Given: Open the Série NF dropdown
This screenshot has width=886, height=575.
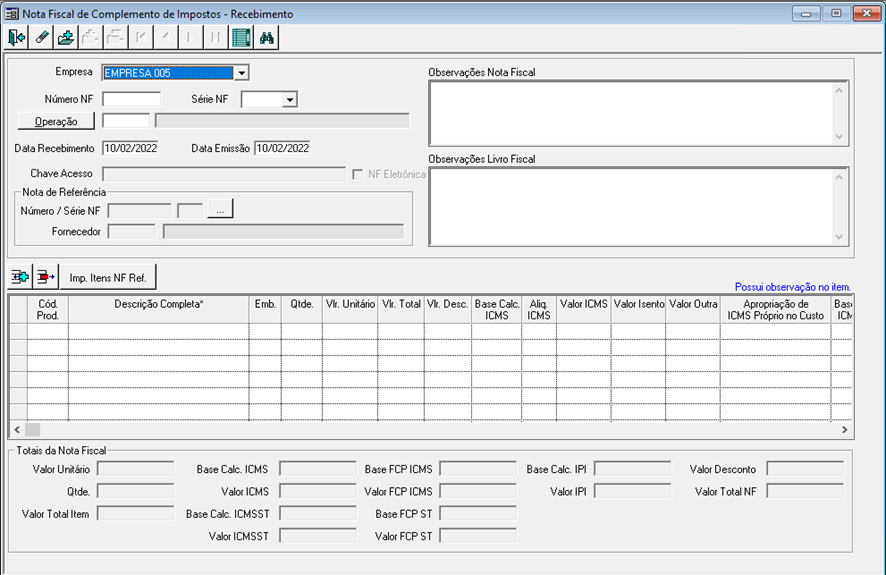Looking at the screenshot, I should click(x=290, y=100).
